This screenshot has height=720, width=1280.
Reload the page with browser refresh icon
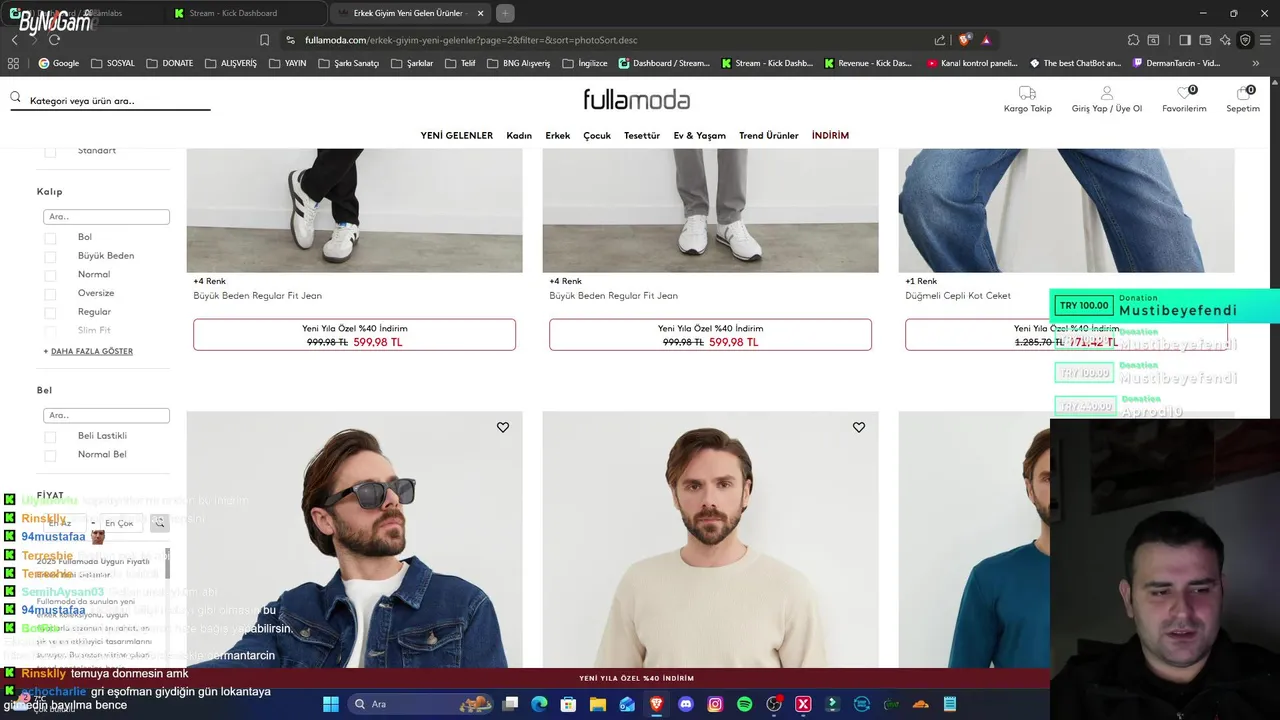click(x=54, y=40)
